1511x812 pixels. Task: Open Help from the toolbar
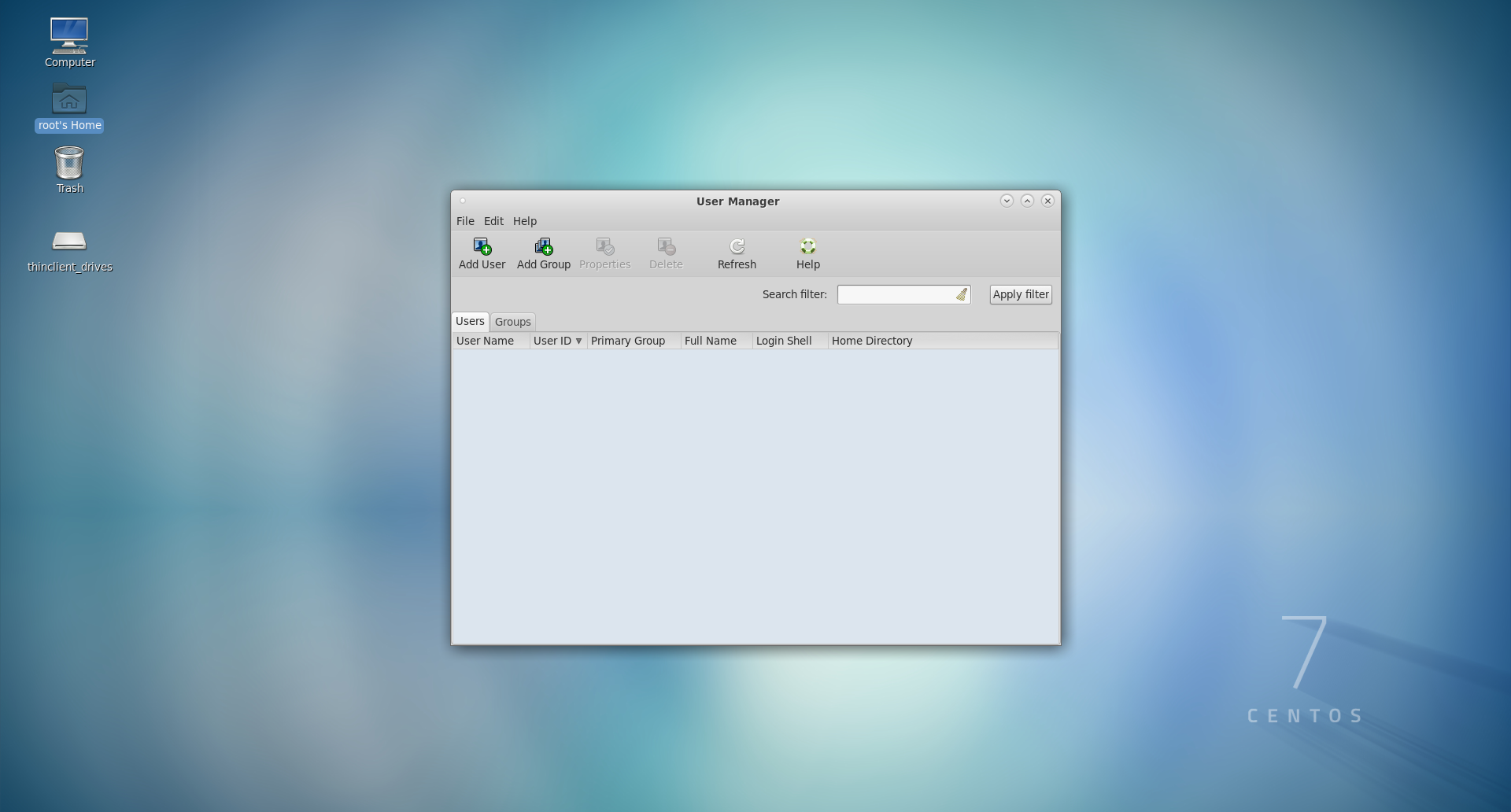[x=807, y=253]
